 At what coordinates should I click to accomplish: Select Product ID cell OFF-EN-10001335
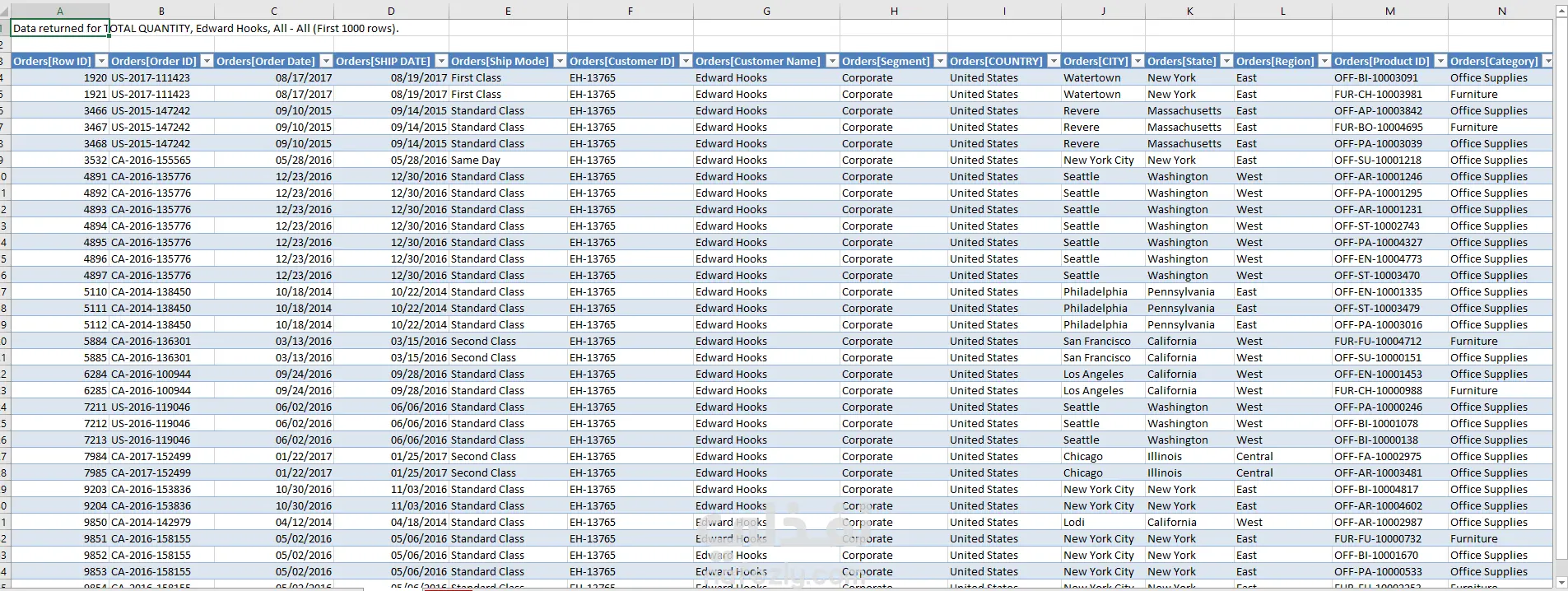pos(1390,291)
